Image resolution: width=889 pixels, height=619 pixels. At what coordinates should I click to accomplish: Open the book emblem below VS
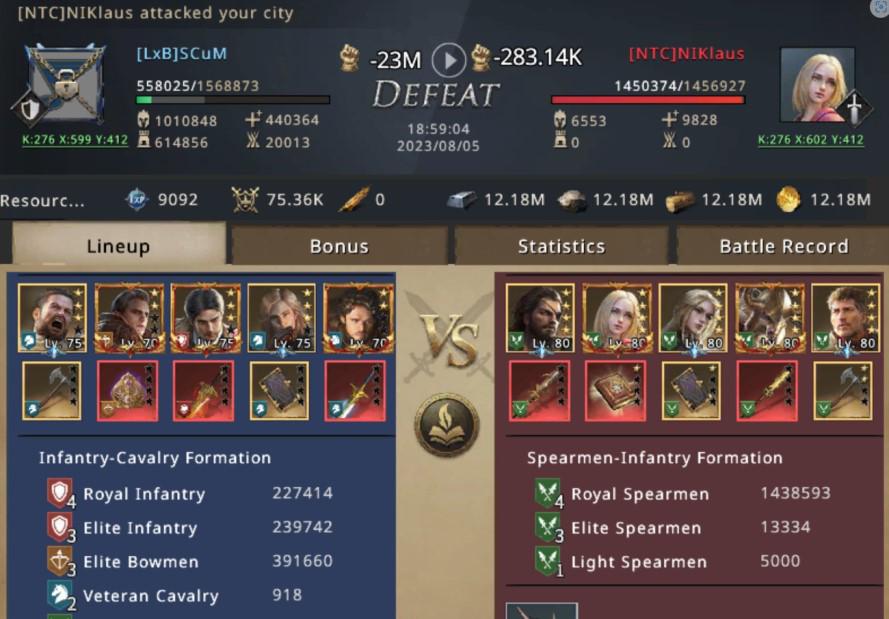coord(447,425)
